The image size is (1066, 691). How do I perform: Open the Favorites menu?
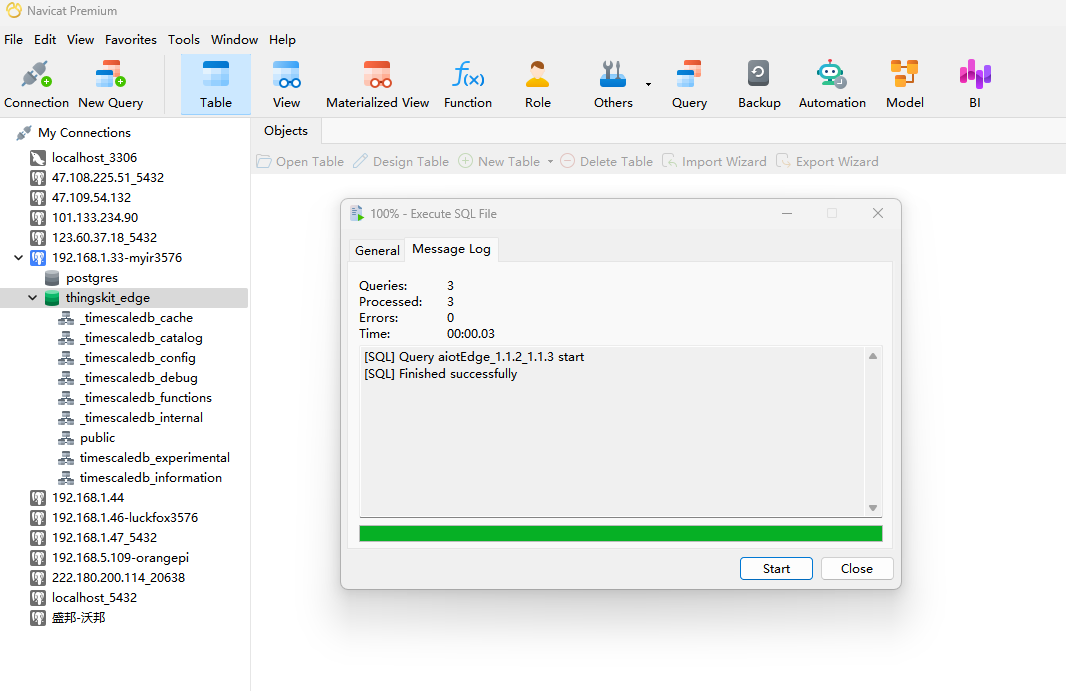(131, 39)
